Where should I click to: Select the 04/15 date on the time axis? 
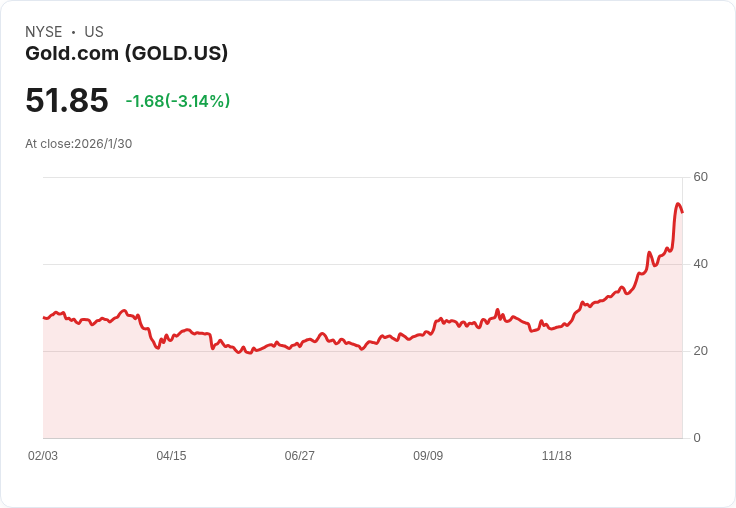[x=171, y=456]
